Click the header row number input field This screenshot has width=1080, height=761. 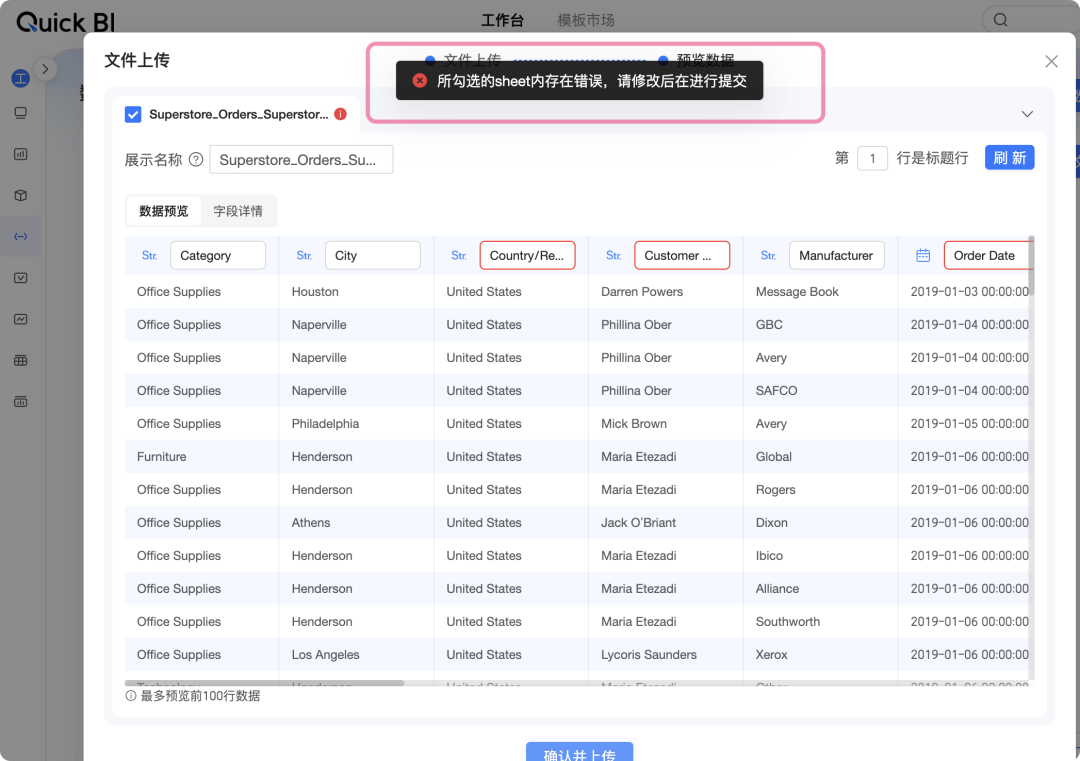tap(872, 159)
